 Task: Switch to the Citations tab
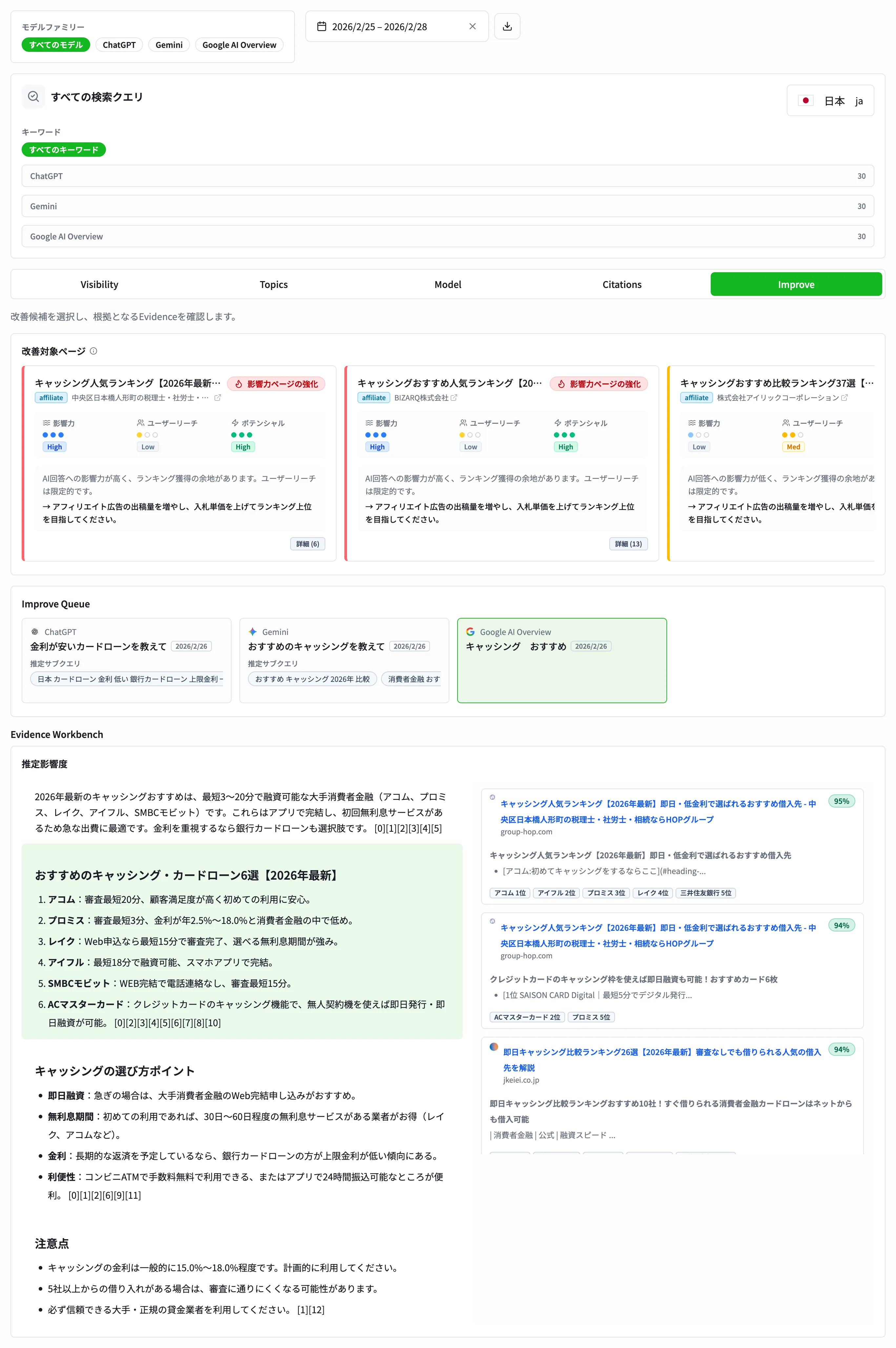[622, 284]
